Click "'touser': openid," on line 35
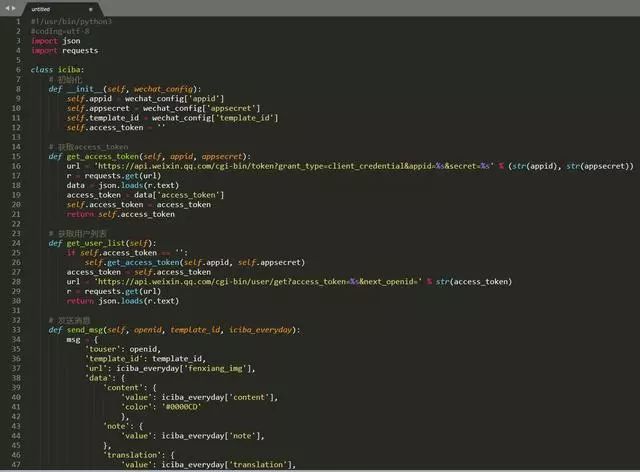640x472 pixels. (x=123, y=349)
